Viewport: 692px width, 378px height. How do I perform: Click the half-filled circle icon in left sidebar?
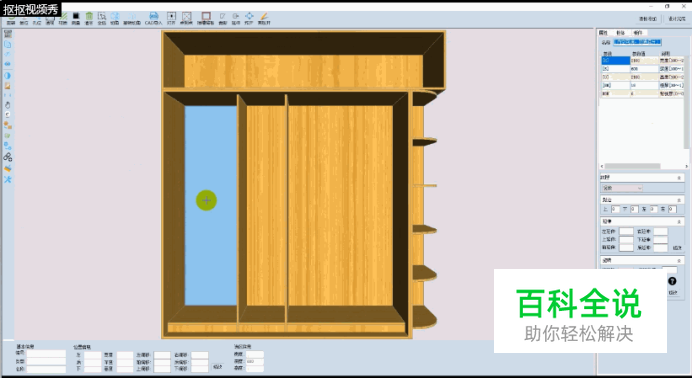tap(8, 75)
